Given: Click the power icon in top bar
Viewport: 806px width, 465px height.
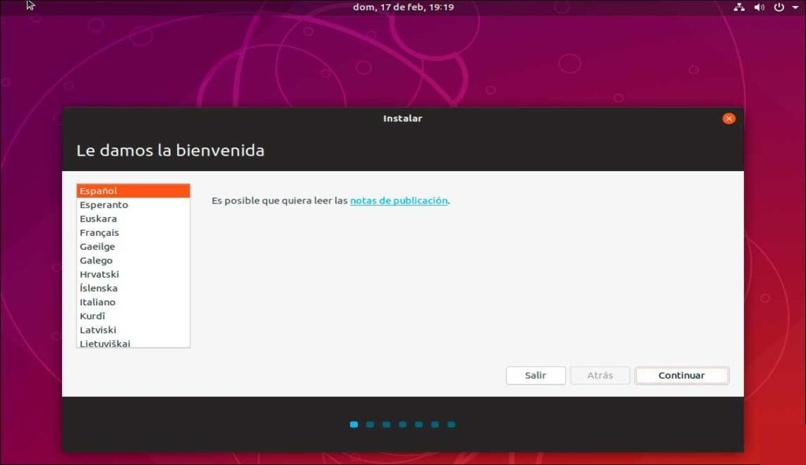Looking at the screenshot, I should pyautogui.click(x=779, y=7).
